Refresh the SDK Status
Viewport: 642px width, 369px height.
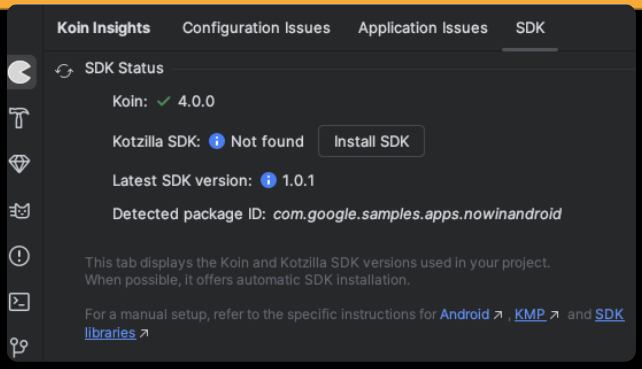click(64, 70)
